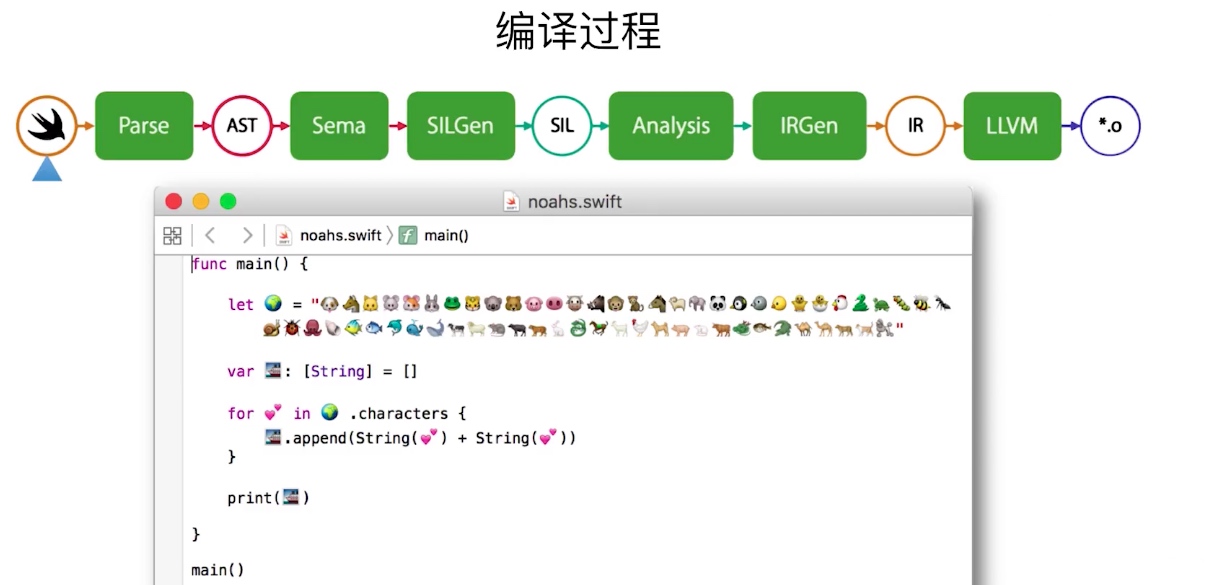Open the related items grid icon
Image resolution: width=1211 pixels, height=585 pixels.
(172, 236)
